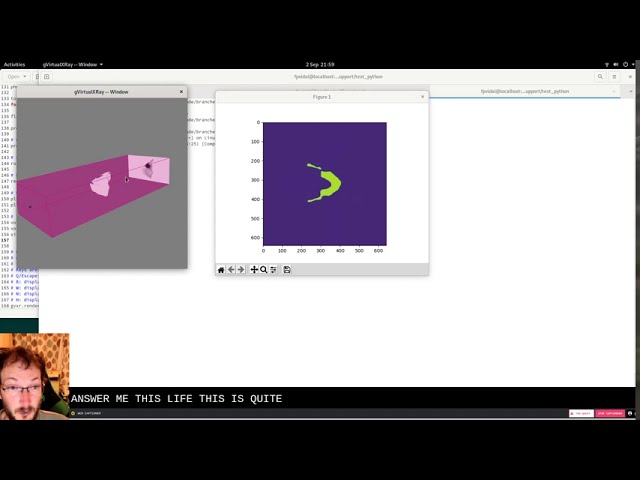Go back to previous view in Figure 1

coord(231,270)
